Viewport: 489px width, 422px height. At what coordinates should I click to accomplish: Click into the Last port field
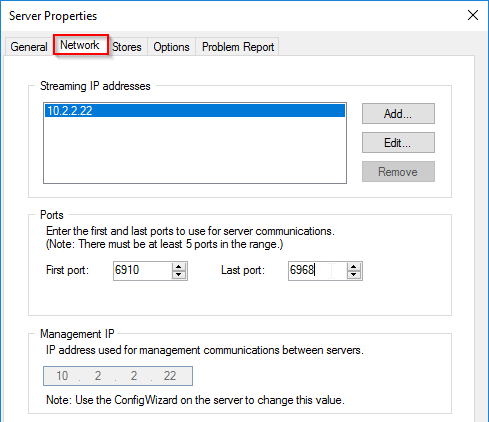pyautogui.click(x=317, y=270)
